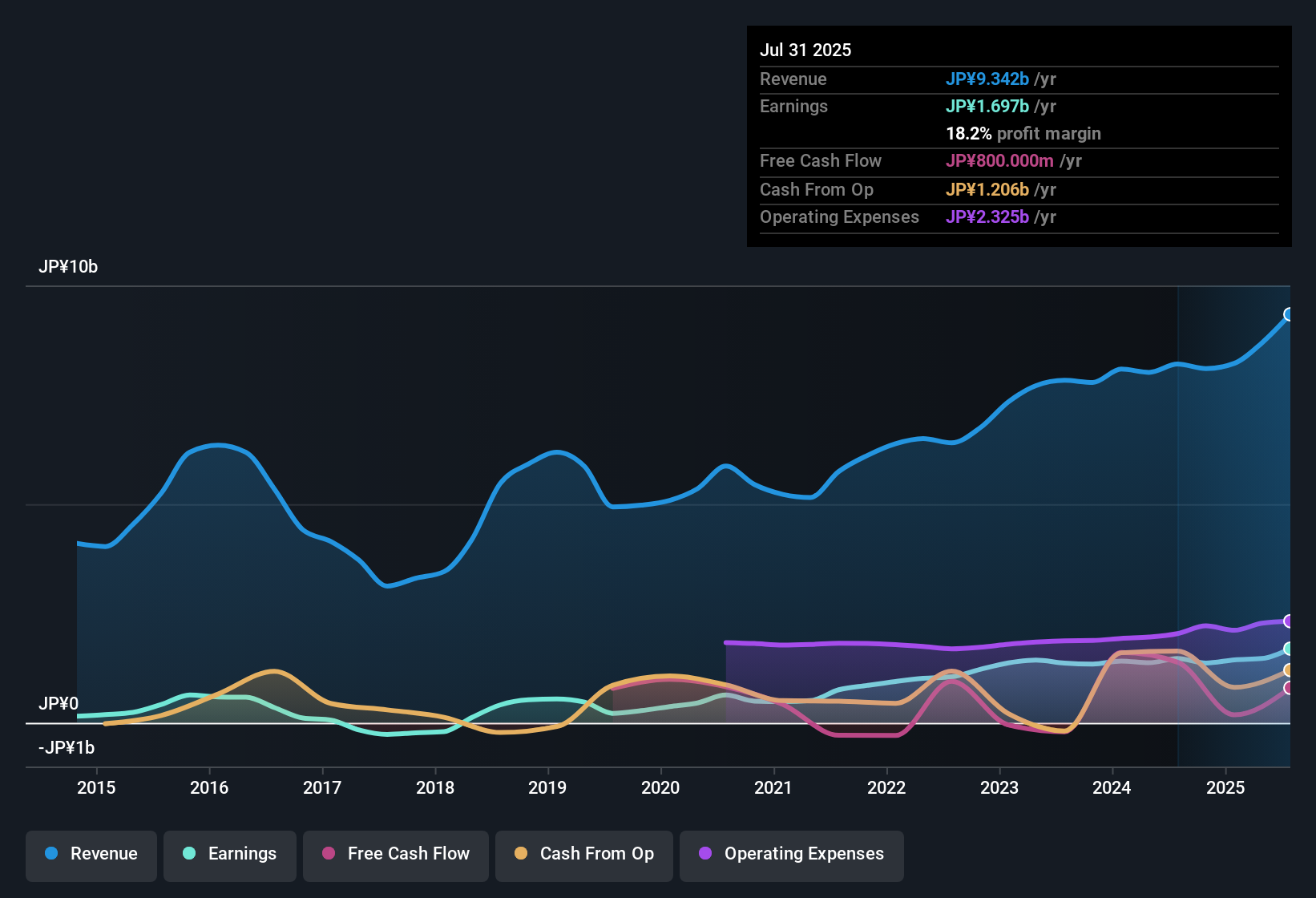This screenshot has width=1316, height=898.
Task: Click the JP¥9.342b revenue value
Action: pos(987,79)
